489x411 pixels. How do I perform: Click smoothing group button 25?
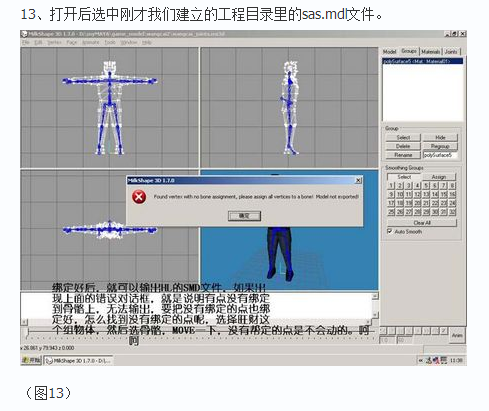(x=391, y=212)
